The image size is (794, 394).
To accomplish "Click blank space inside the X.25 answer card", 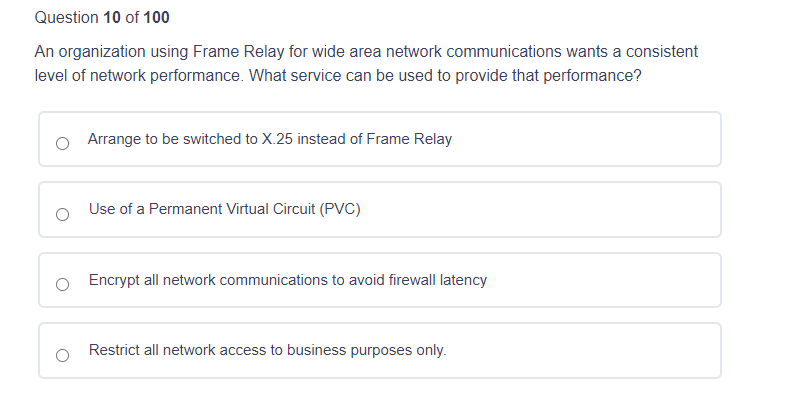I will tap(582, 139).
